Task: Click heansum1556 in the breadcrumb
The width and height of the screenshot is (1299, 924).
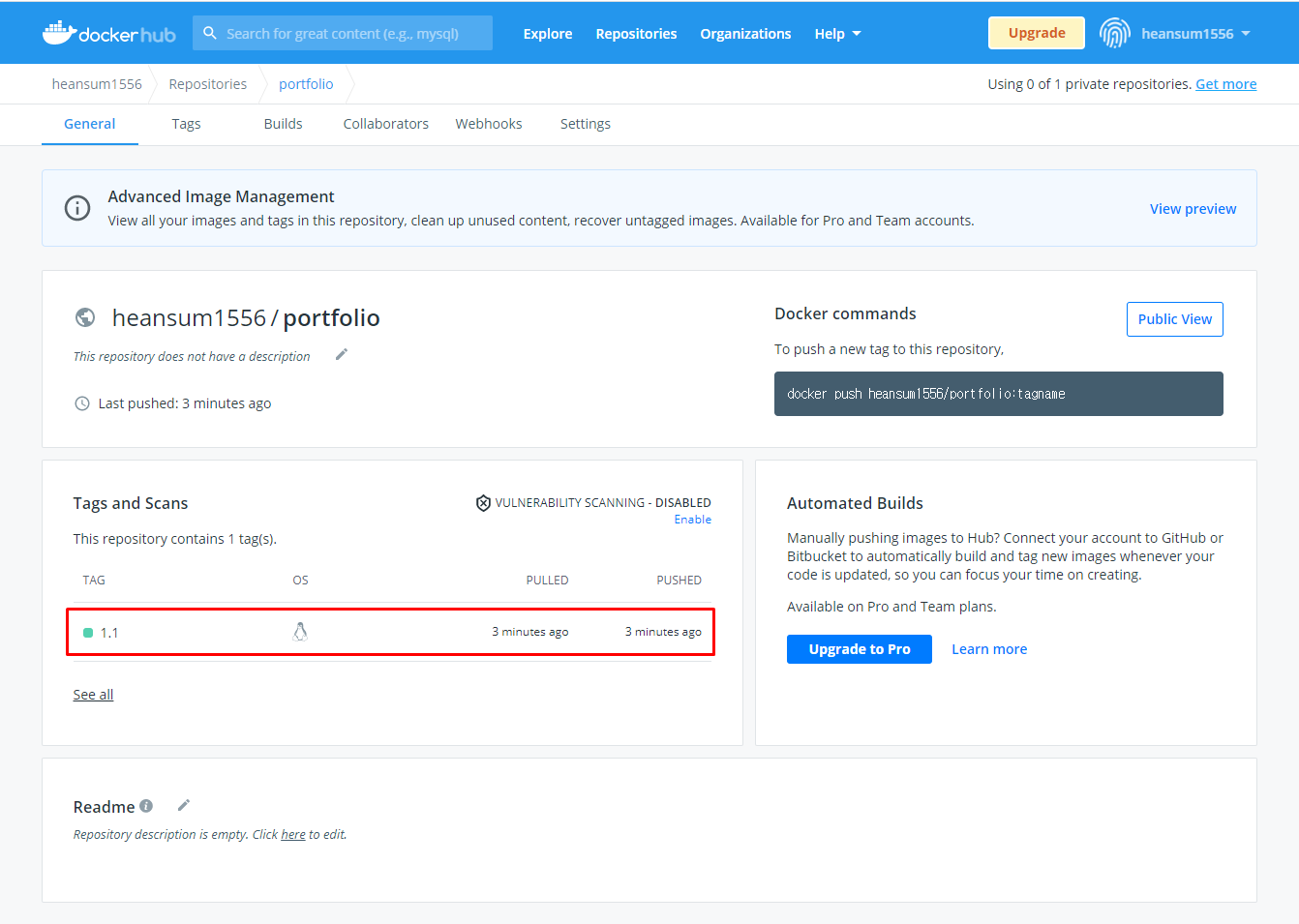Action: (x=97, y=84)
